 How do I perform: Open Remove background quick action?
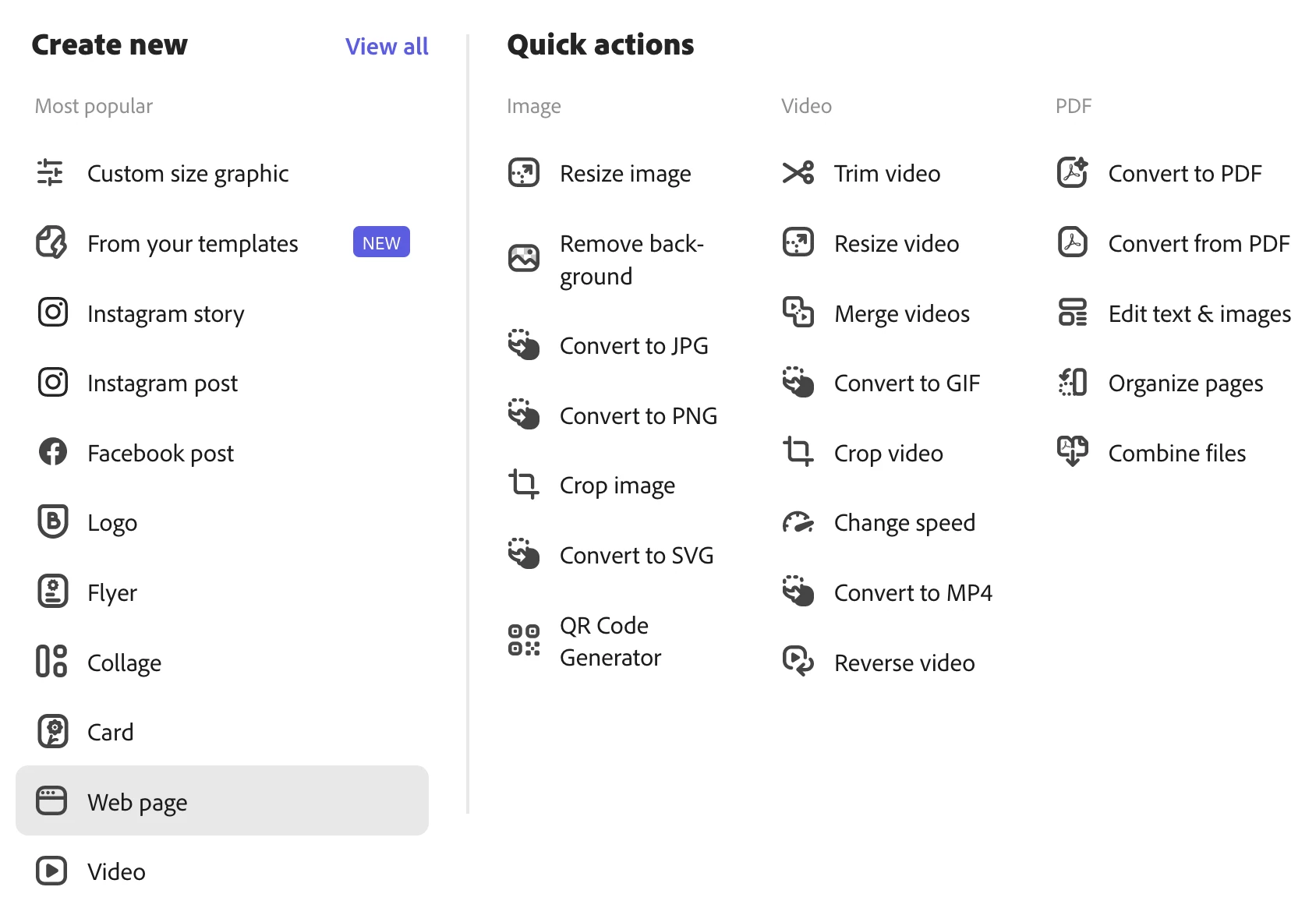pyautogui.click(x=631, y=260)
